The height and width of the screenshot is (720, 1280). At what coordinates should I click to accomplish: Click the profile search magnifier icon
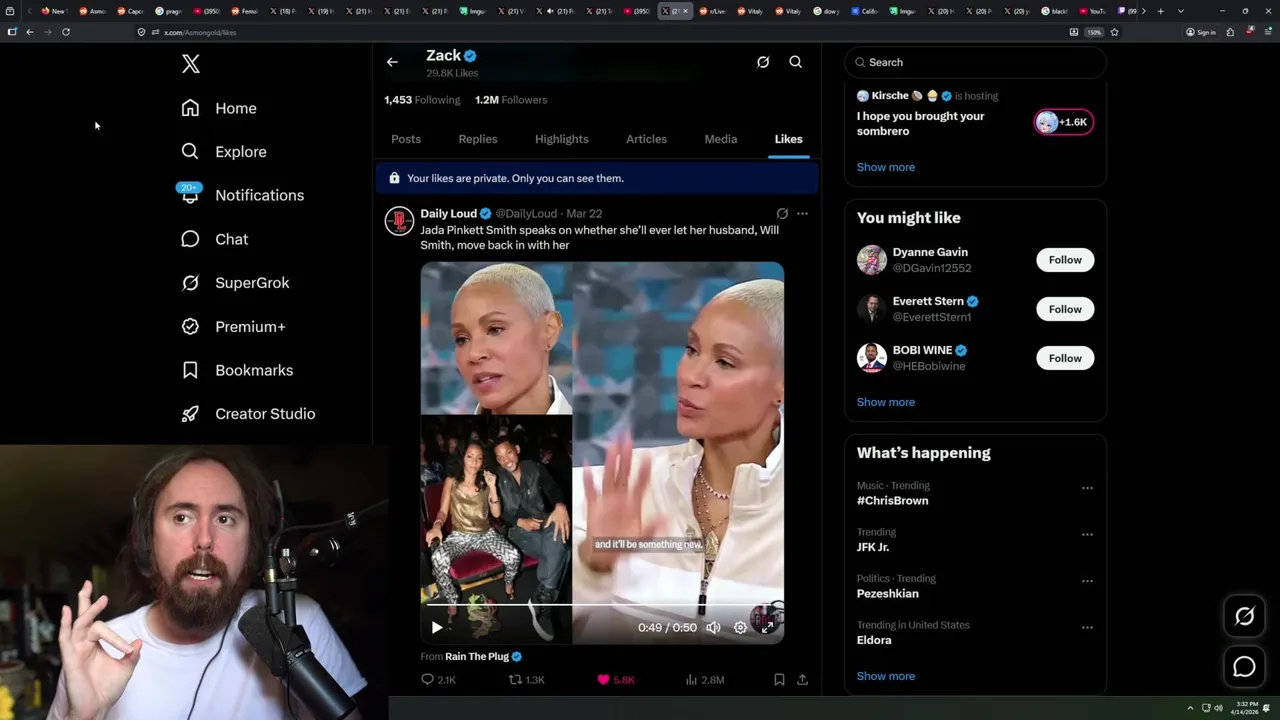click(x=796, y=62)
